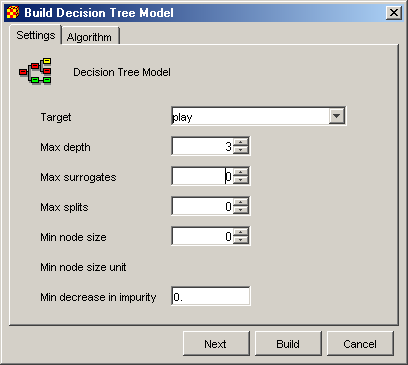Lower Min node size with down arrow
This screenshot has width=408, height=365.
(x=241, y=240)
